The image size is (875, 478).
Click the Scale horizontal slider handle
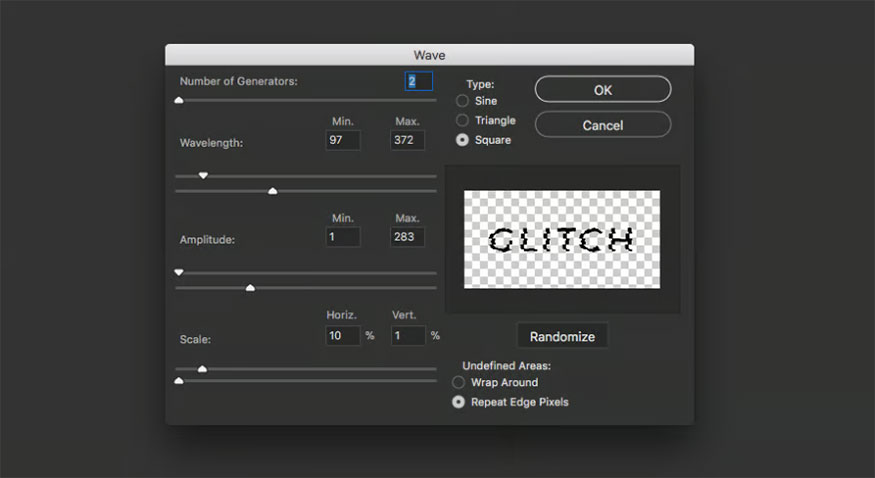click(x=202, y=369)
